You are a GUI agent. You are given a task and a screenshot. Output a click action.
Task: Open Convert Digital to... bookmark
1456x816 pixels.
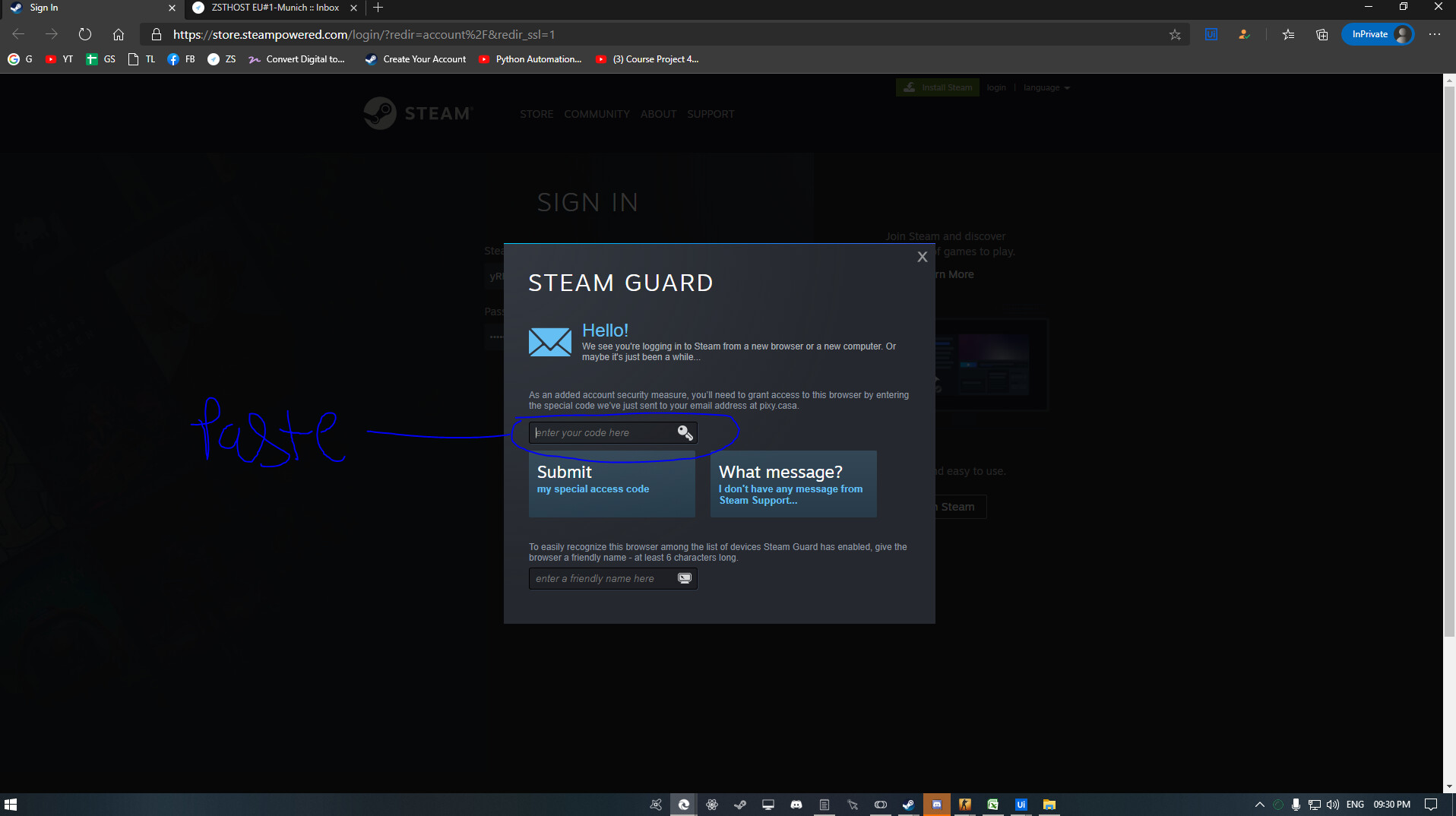click(x=296, y=59)
